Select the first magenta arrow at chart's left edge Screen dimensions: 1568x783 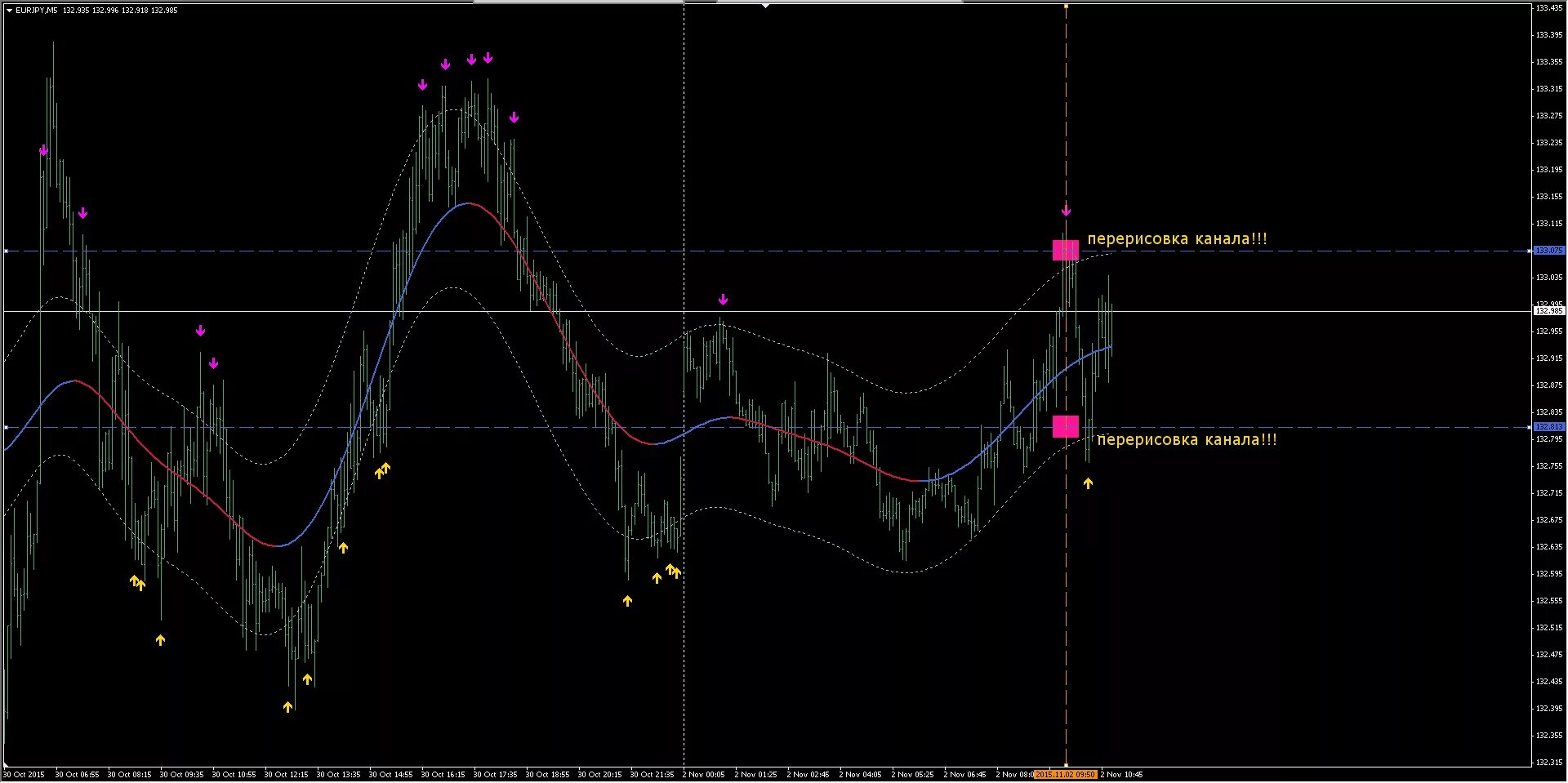point(43,150)
